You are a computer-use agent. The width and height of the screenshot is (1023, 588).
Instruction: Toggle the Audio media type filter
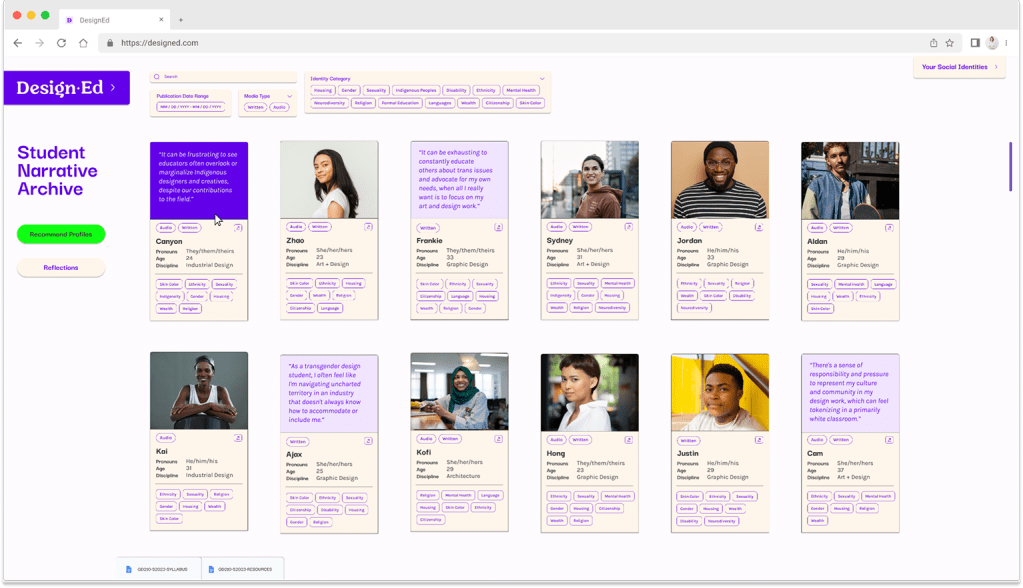coord(279,107)
